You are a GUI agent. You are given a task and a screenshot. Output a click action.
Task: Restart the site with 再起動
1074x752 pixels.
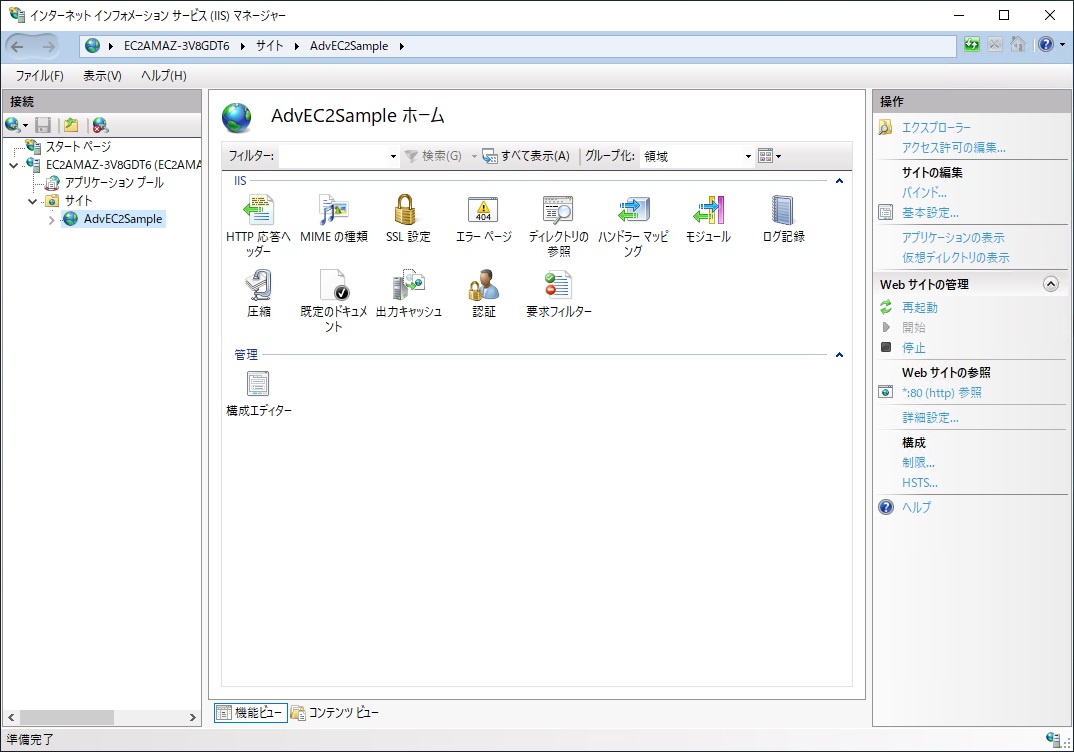coord(919,308)
